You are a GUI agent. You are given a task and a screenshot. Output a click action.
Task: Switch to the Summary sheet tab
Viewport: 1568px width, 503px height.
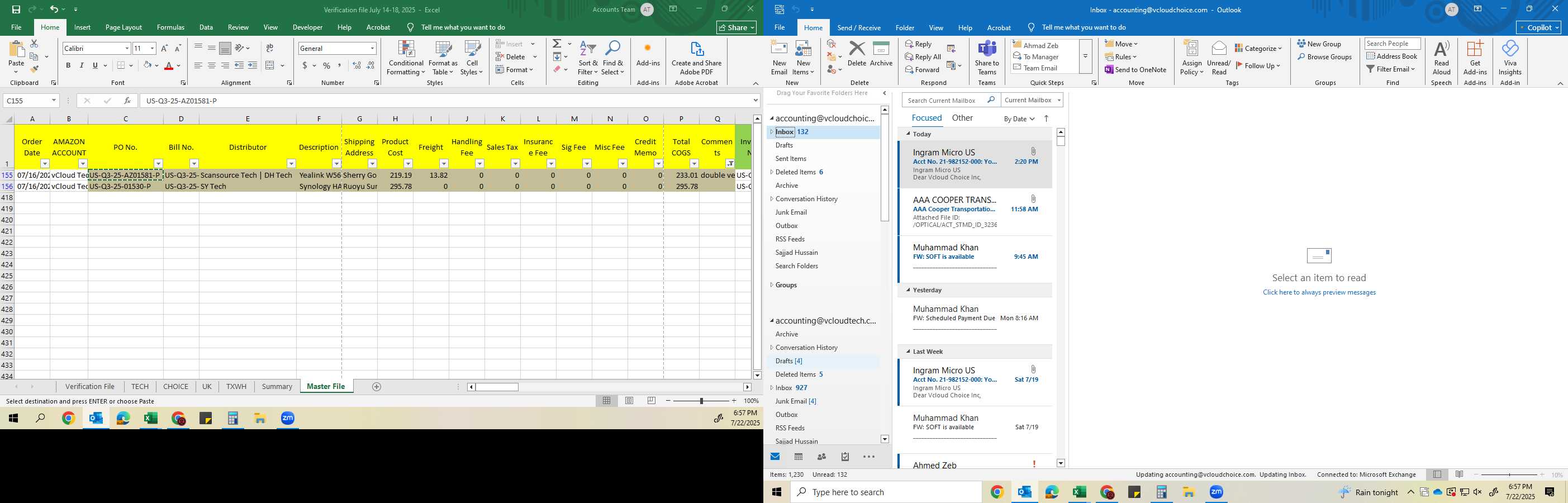point(277,387)
